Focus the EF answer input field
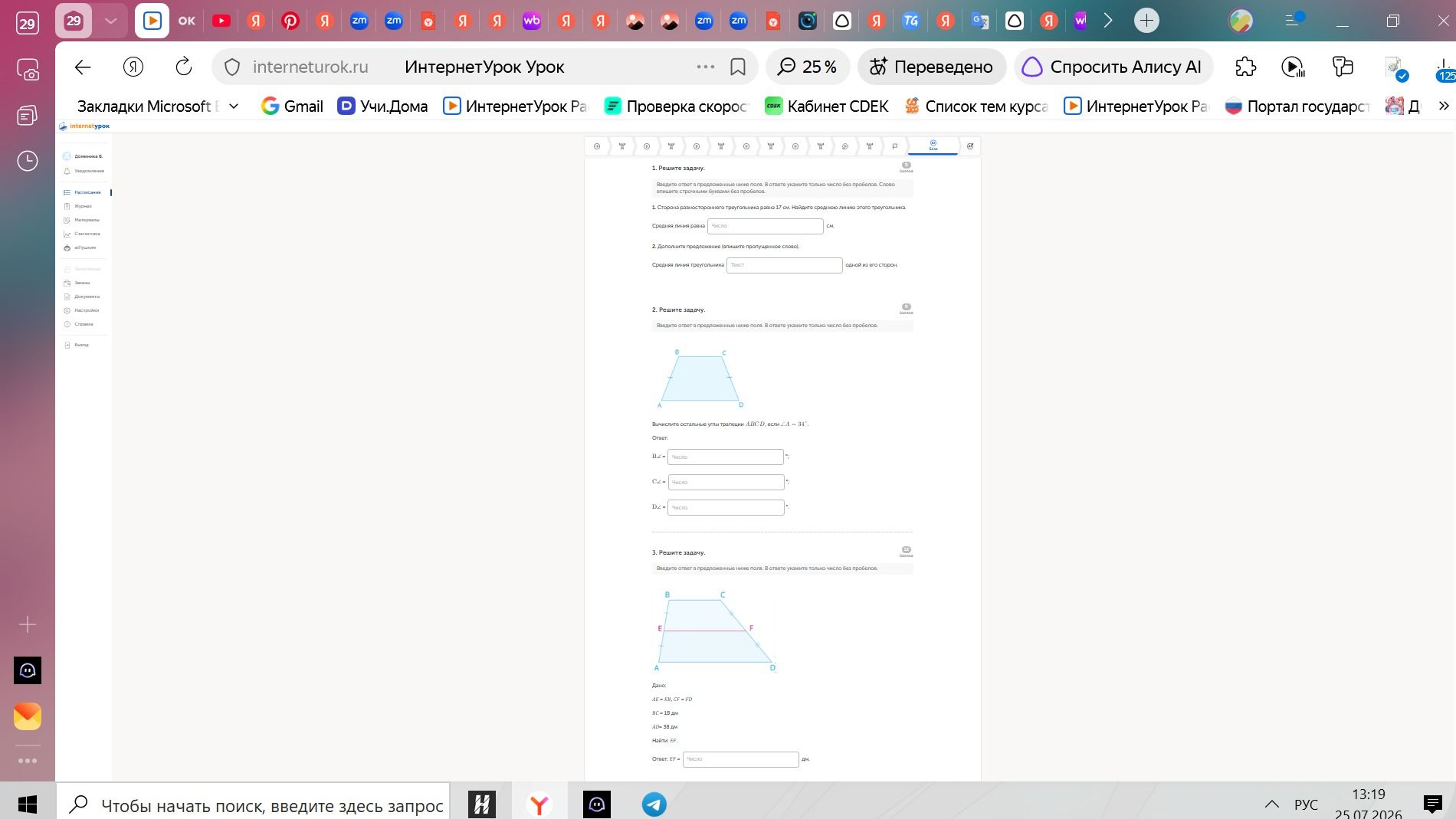 click(x=740, y=759)
